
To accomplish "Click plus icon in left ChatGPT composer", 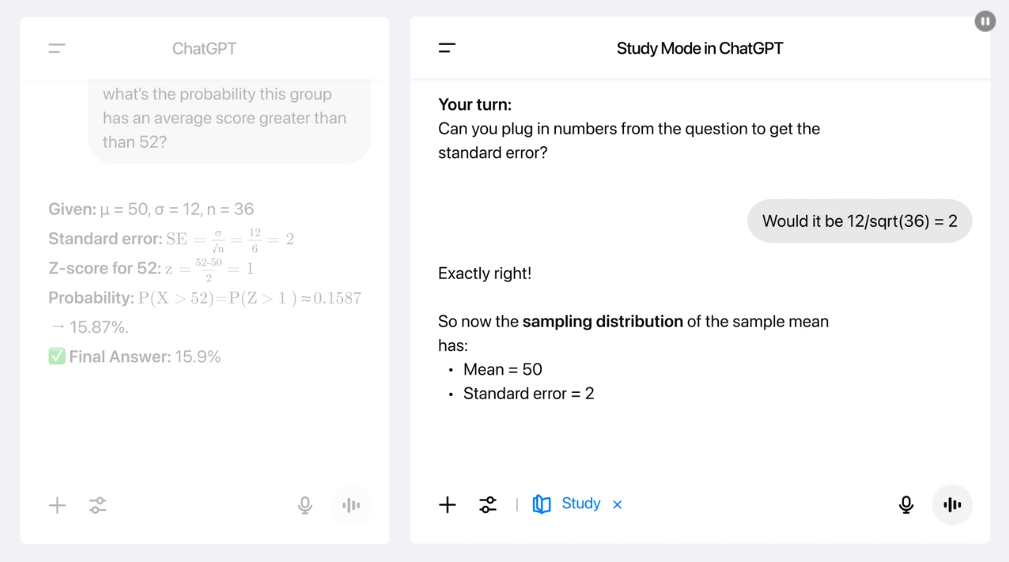I will click(57, 505).
